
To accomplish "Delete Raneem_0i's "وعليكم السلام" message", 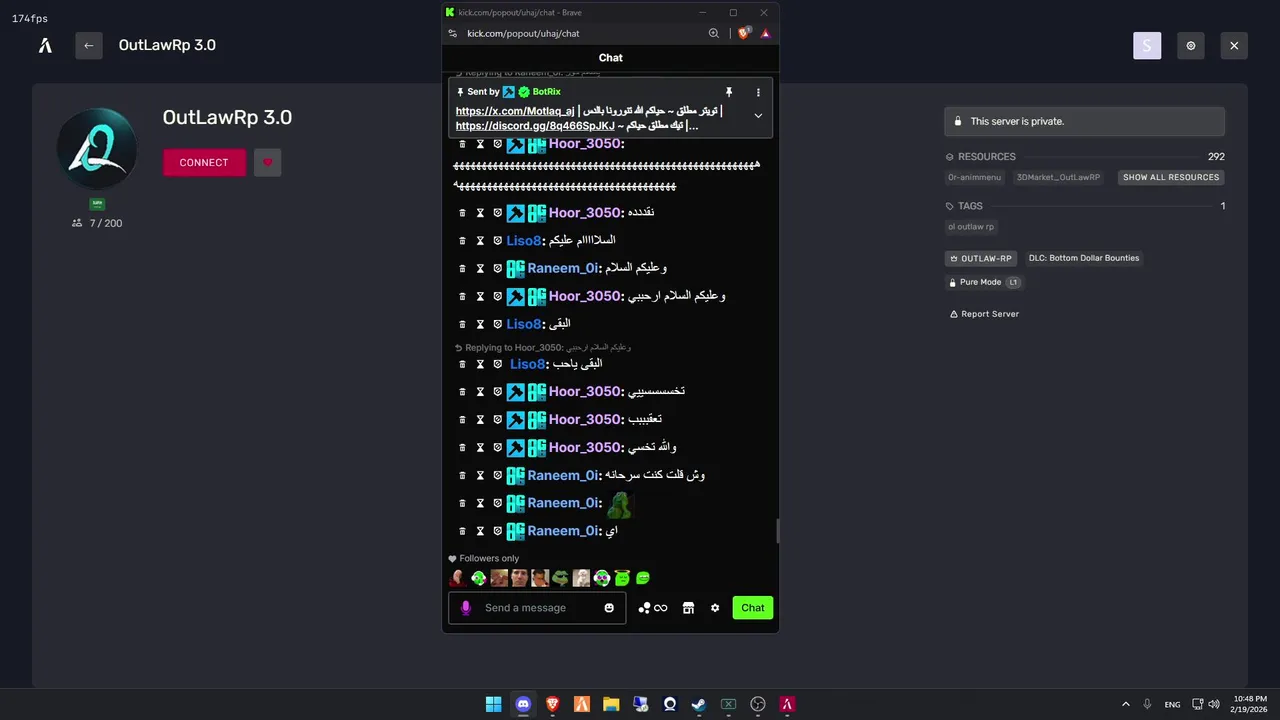I will click(462, 268).
